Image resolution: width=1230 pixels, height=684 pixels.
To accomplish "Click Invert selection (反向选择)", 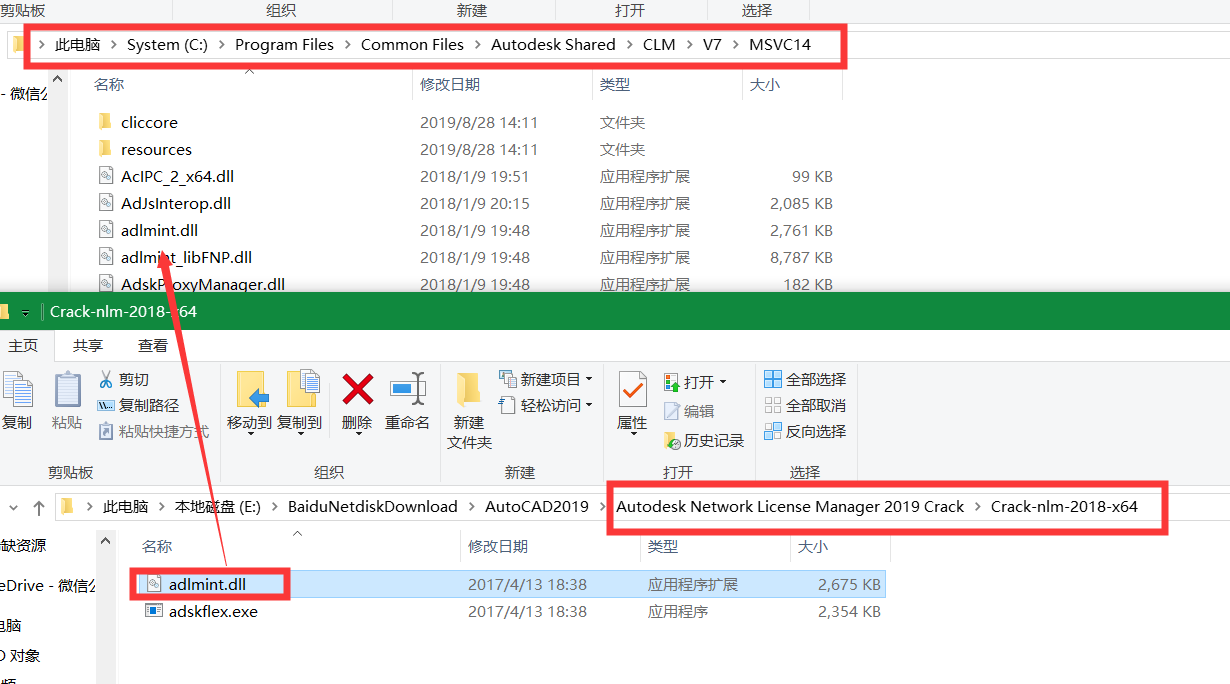I will click(805, 431).
